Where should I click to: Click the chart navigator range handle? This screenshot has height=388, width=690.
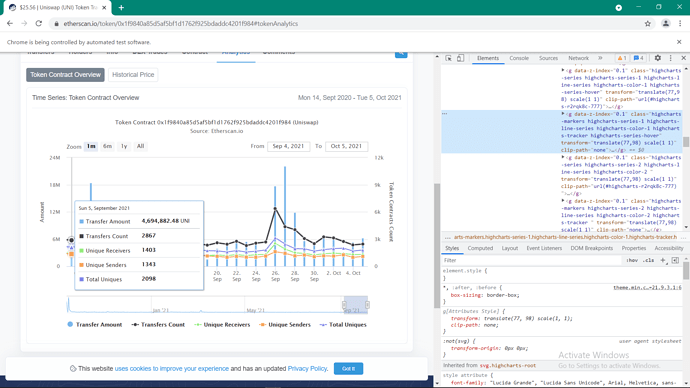[x=344, y=304]
